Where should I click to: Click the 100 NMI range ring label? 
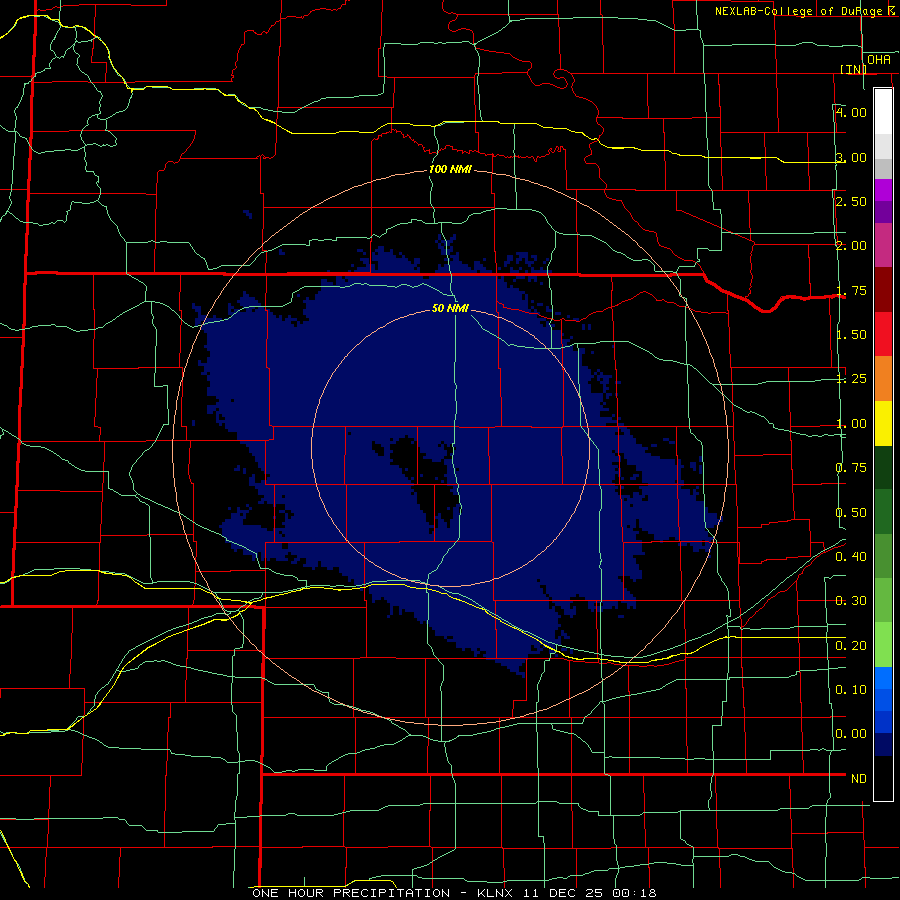(451, 169)
